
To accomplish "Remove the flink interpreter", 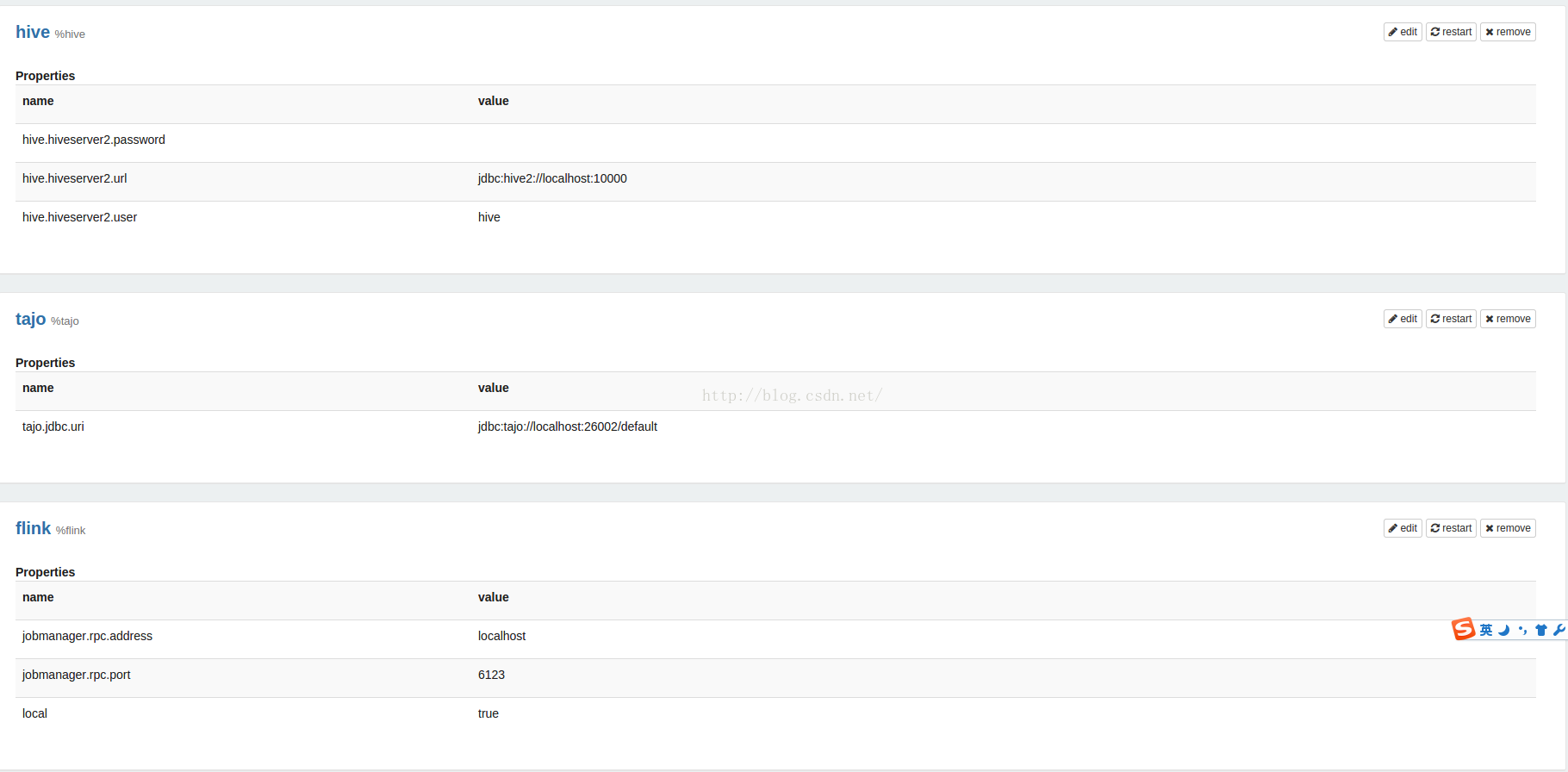I will coord(1508,528).
